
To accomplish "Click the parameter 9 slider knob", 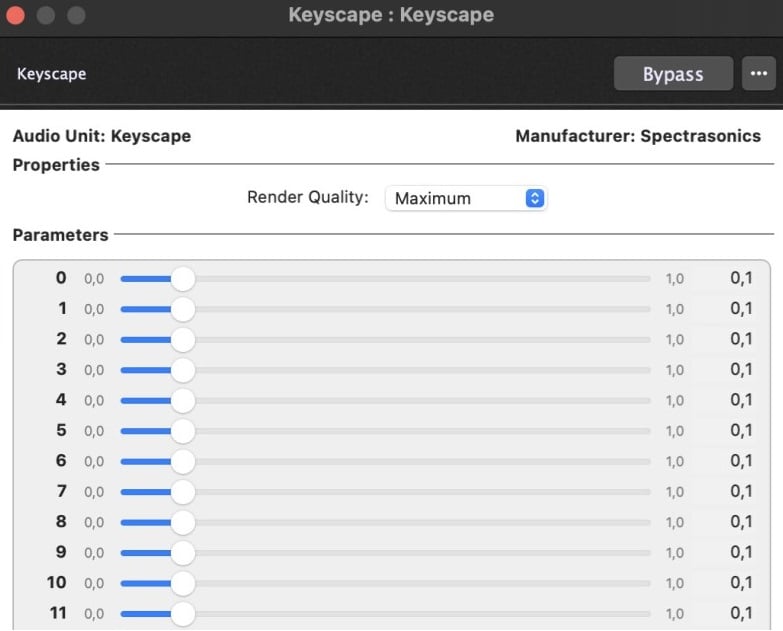I will coord(183,553).
